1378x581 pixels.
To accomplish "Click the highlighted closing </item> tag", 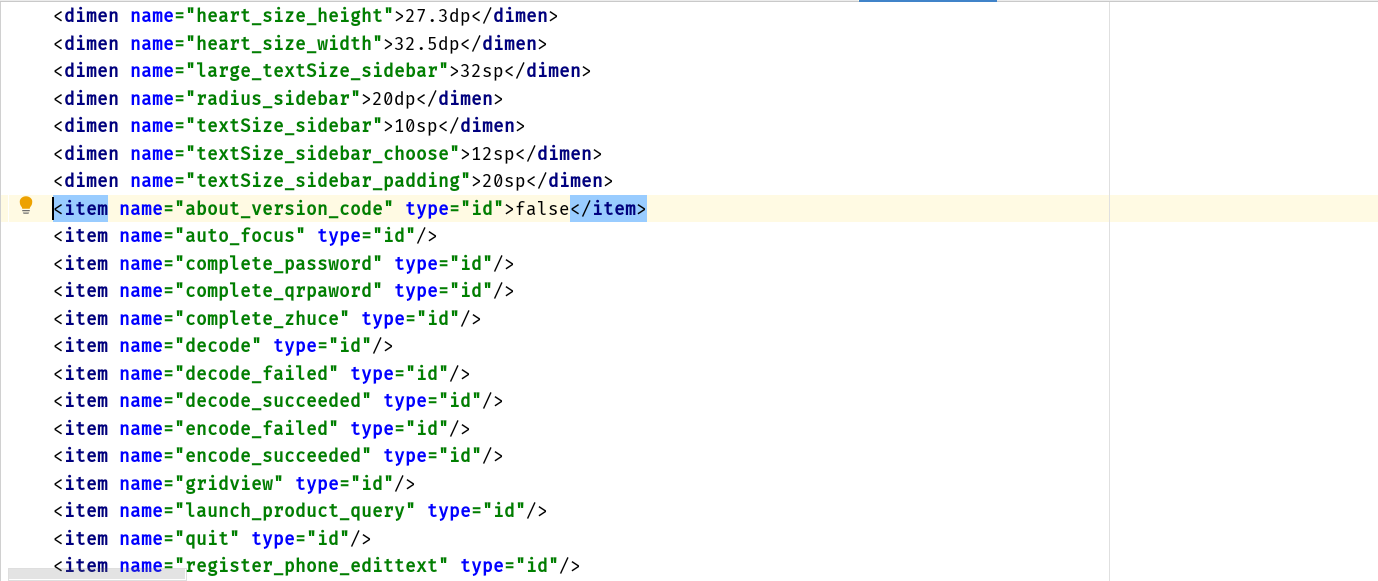I will (609, 209).
